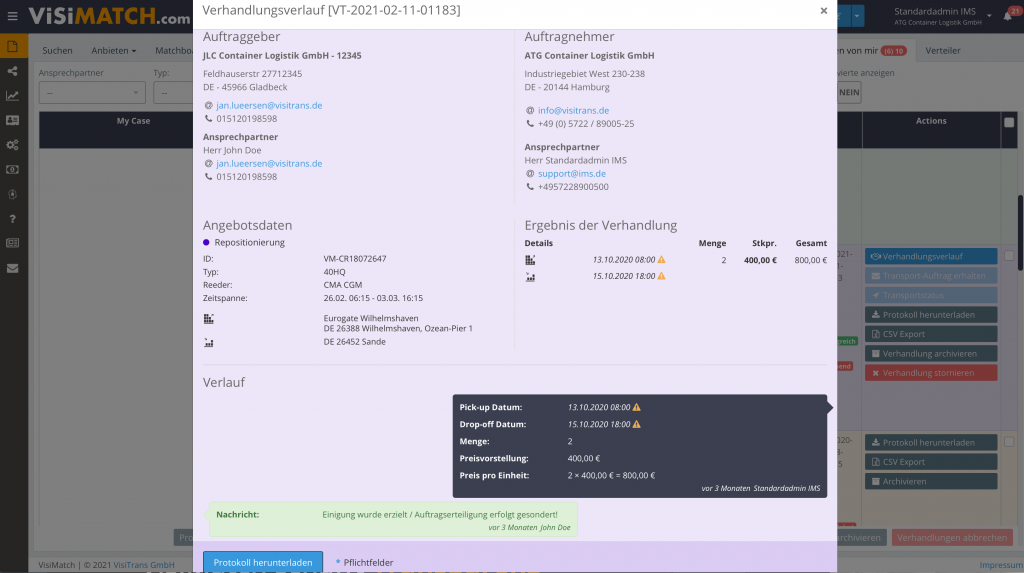
Task: Switch to the Suchen tab
Action: pos(57,50)
